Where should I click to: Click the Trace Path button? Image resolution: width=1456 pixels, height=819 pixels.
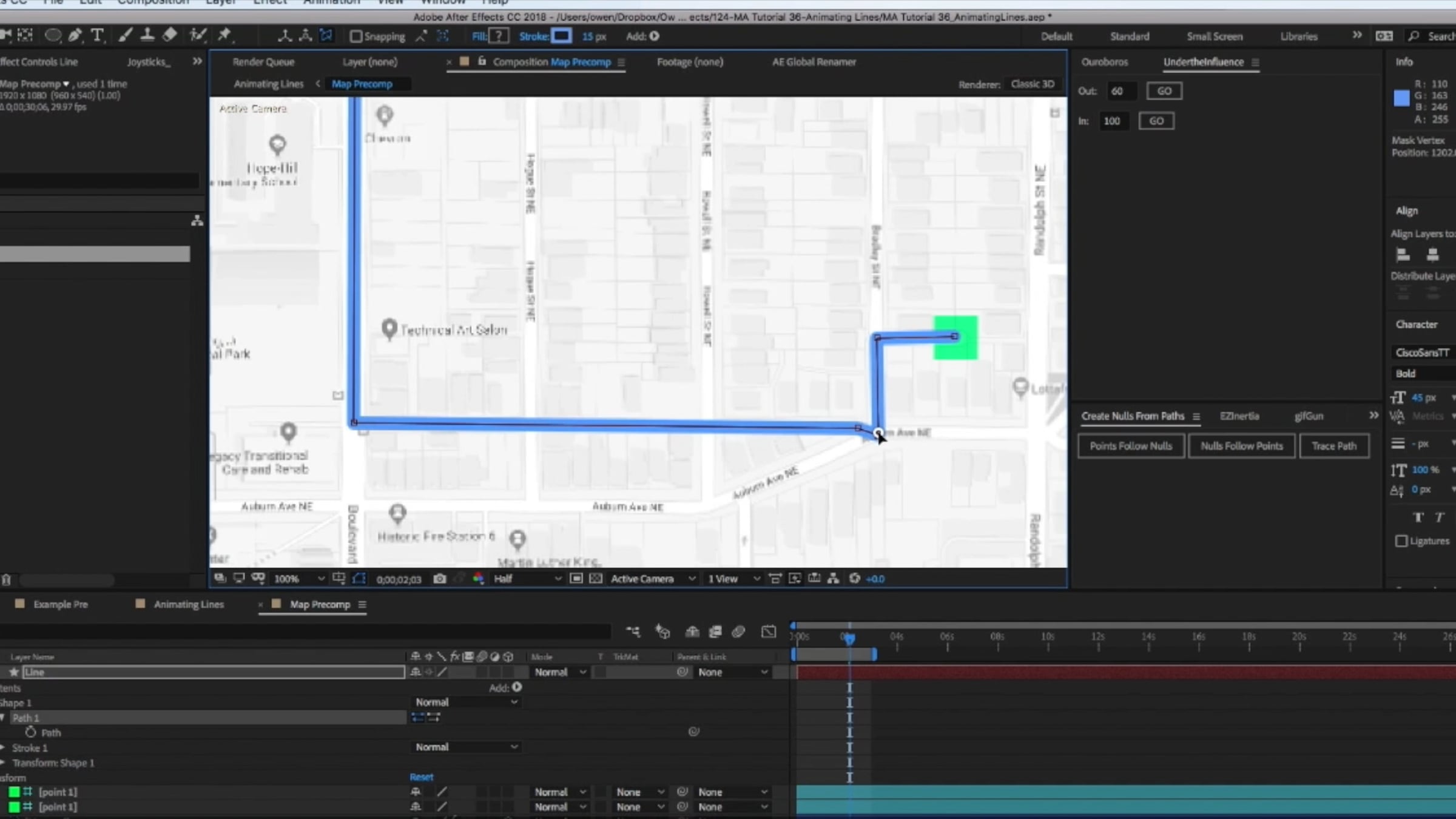pyautogui.click(x=1333, y=446)
